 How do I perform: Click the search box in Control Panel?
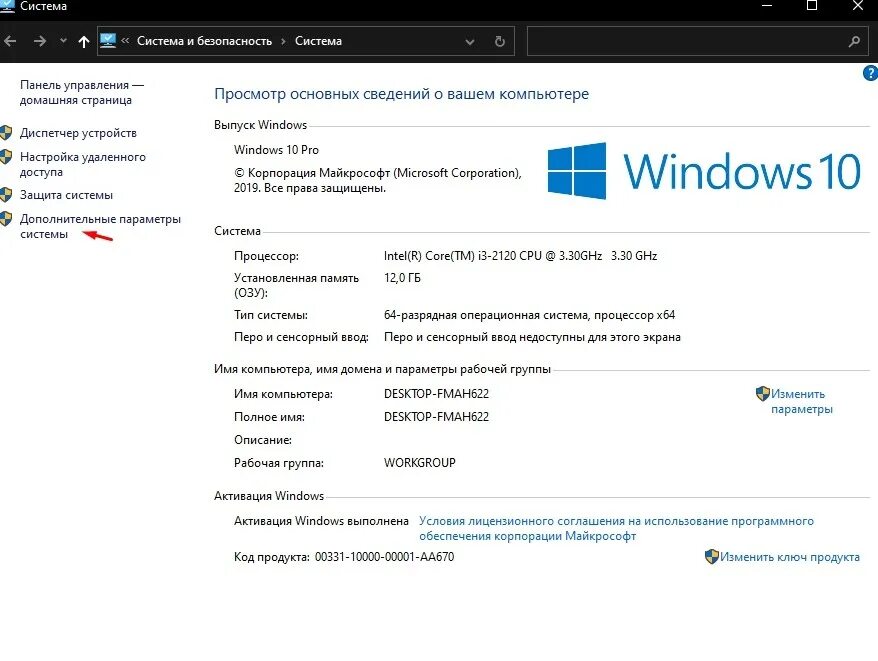698,41
